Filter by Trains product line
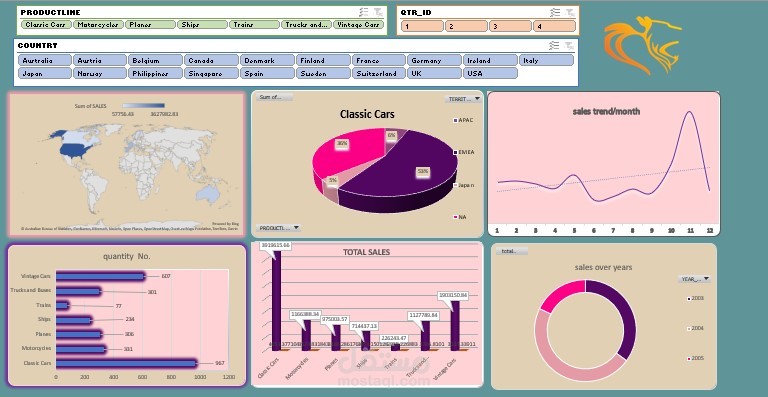This screenshot has height=397, width=768. coord(254,24)
